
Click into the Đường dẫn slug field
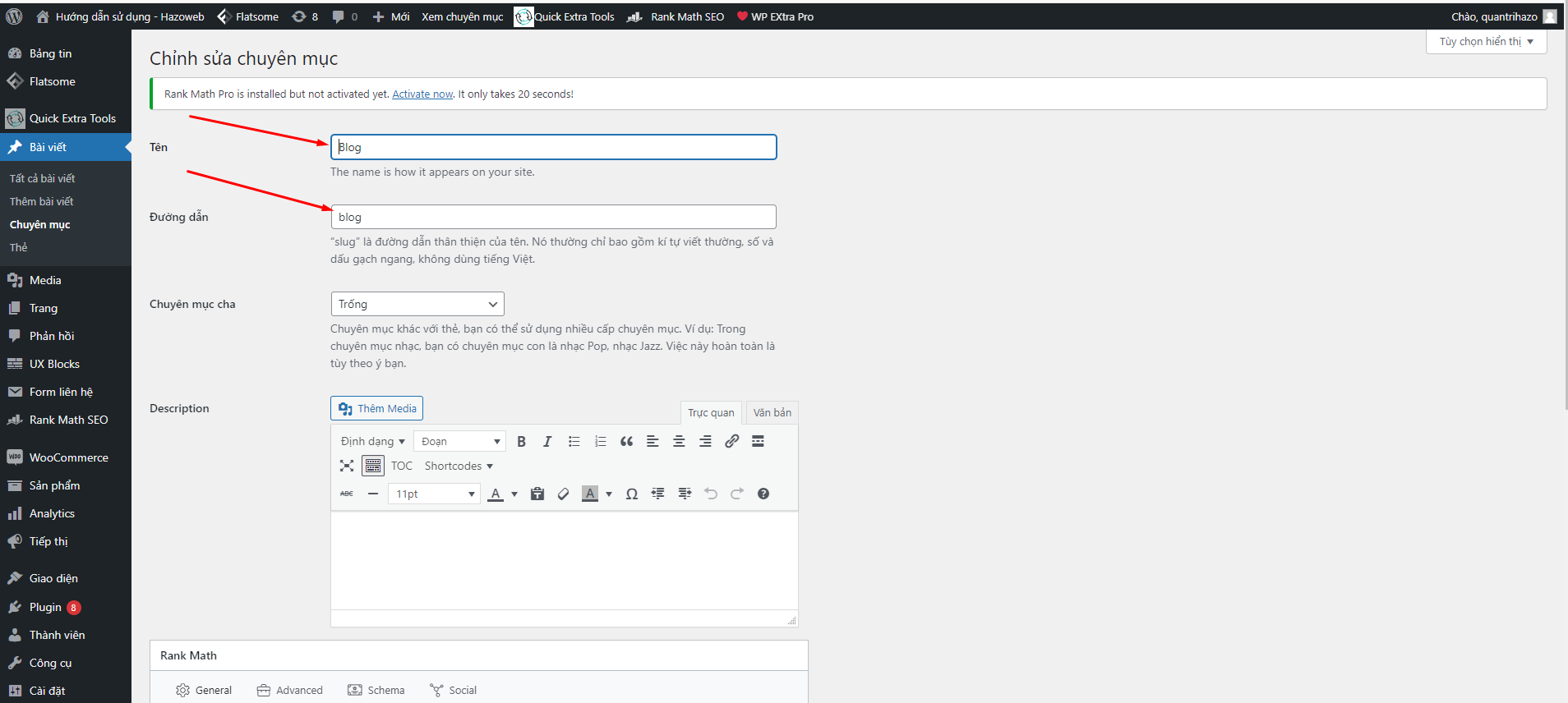[553, 217]
